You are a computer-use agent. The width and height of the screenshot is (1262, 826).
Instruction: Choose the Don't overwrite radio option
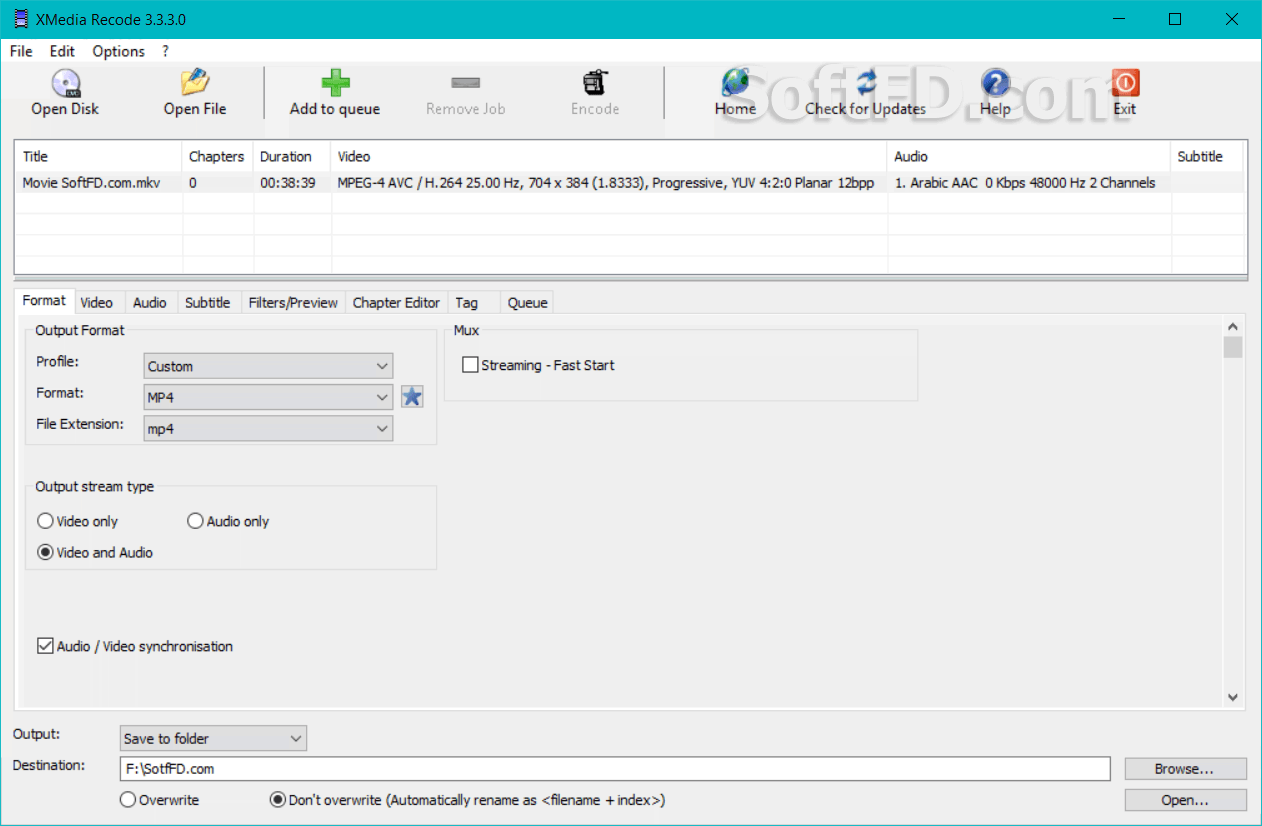[x=277, y=800]
